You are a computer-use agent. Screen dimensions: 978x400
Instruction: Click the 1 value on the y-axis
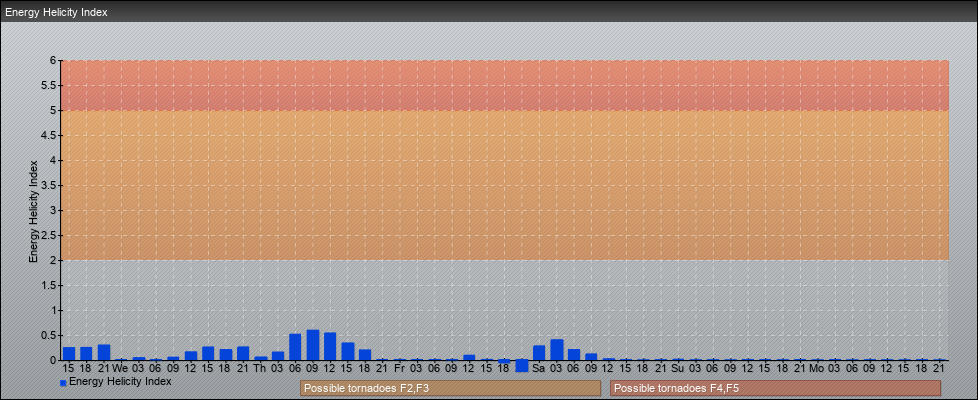[x=54, y=310]
